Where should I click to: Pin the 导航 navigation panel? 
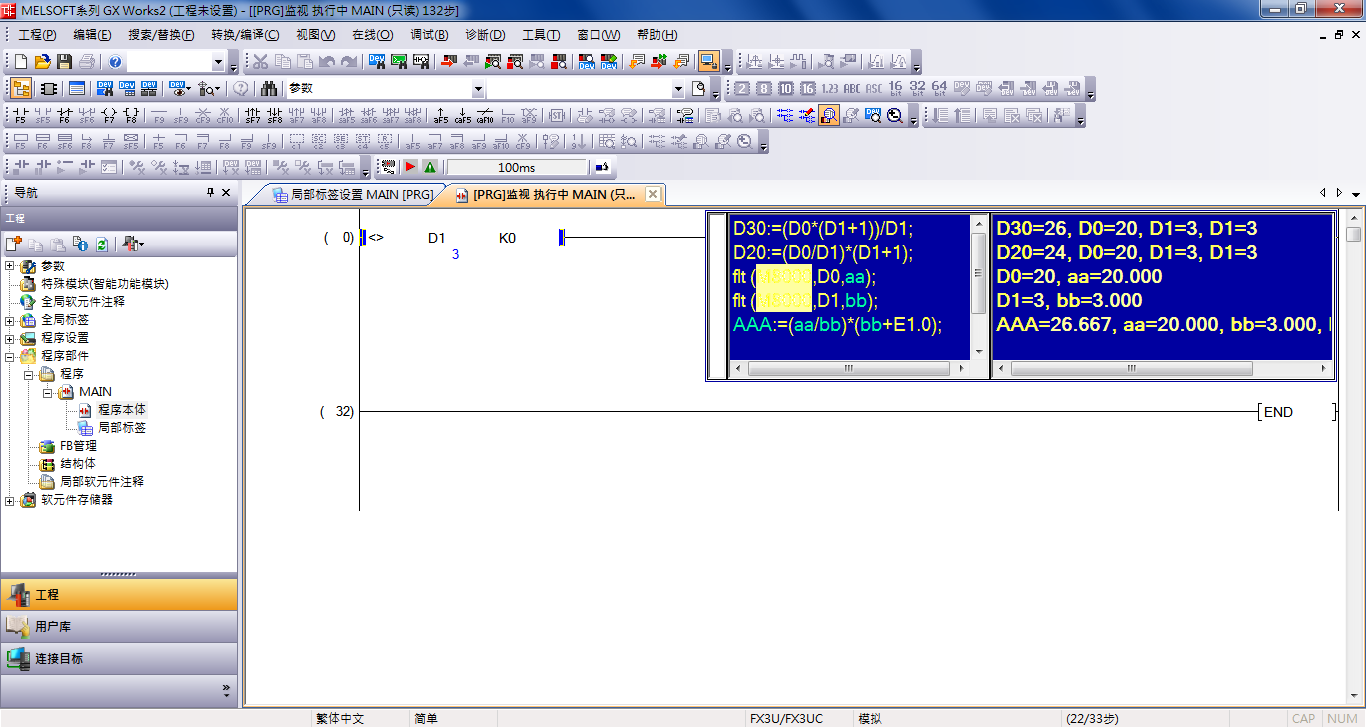point(210,193)
